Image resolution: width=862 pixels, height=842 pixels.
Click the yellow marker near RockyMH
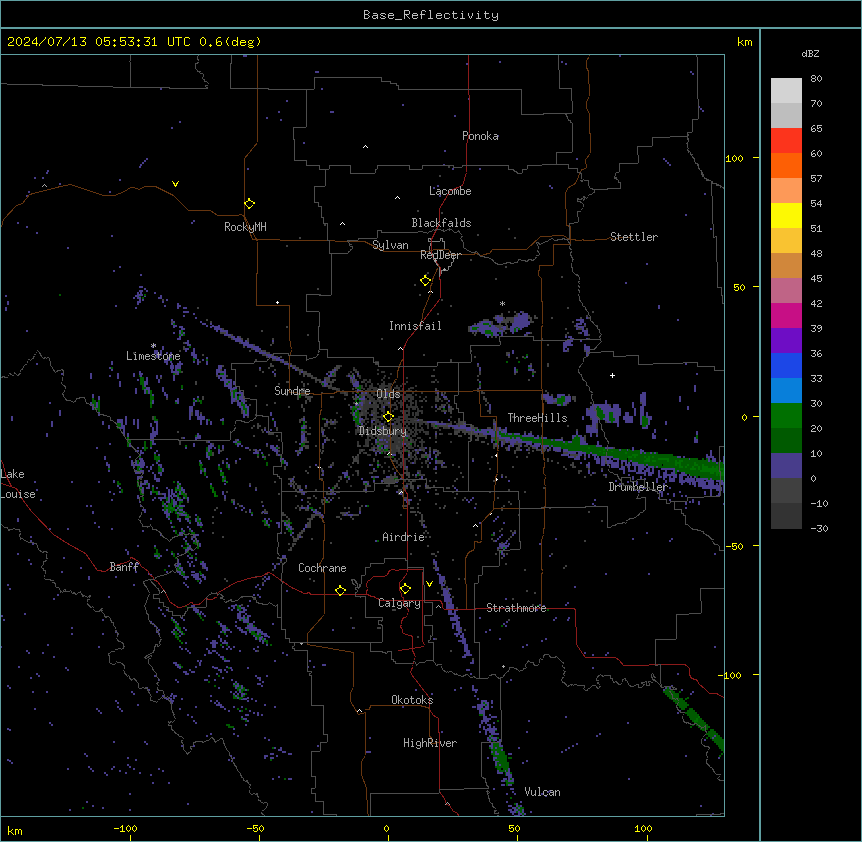coord(249,204)
